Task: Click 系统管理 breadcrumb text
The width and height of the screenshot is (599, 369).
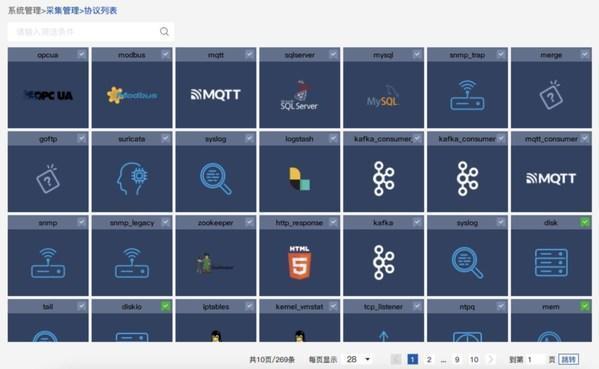Action: coord(24,11)
